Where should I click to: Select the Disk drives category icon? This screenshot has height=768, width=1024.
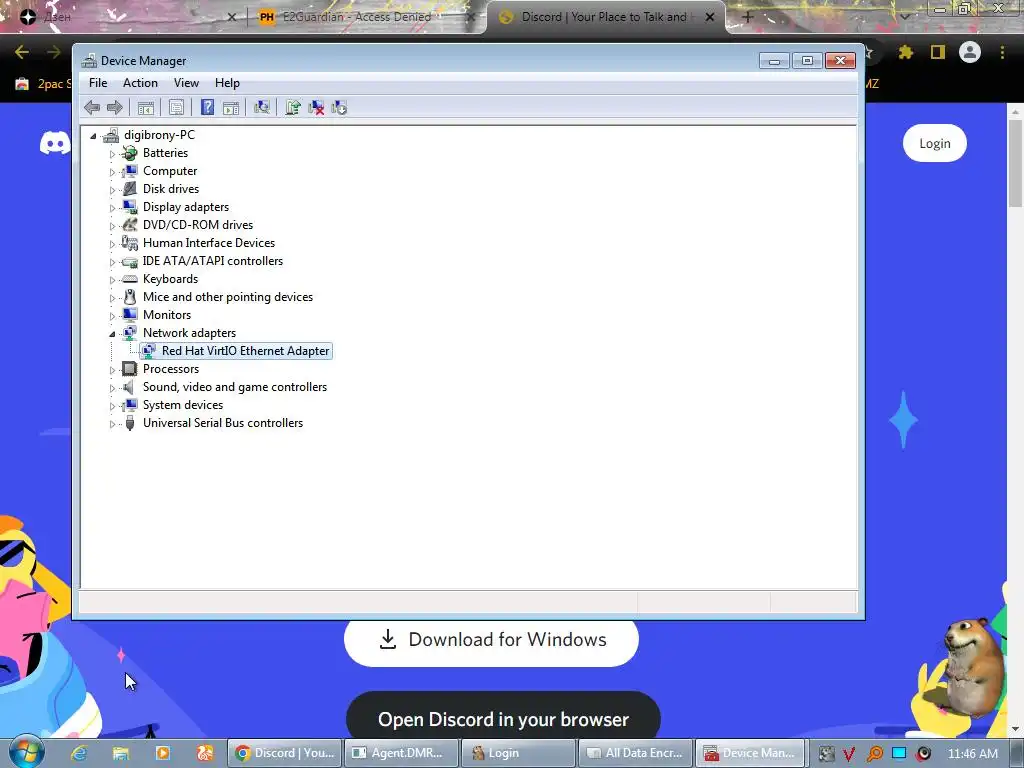(130, 189)
